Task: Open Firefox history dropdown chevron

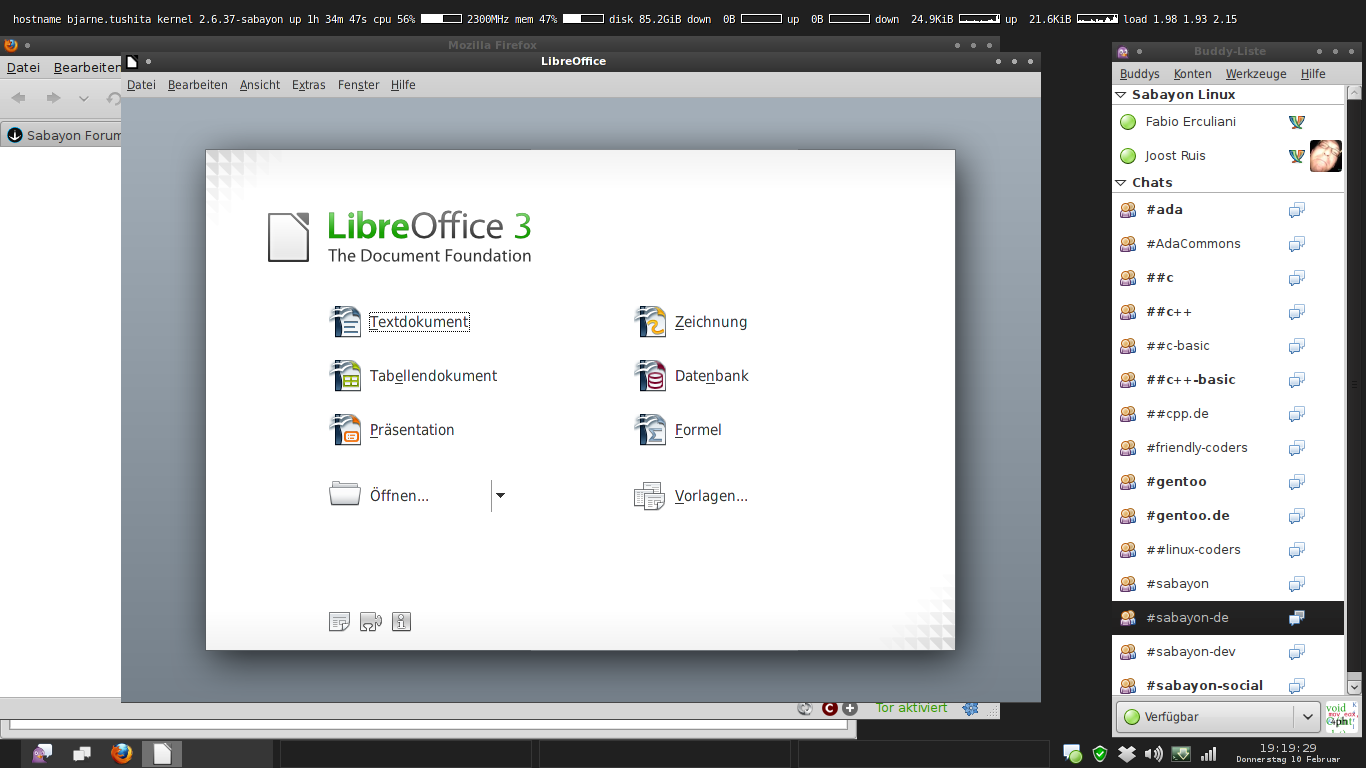Action: (84, 98)
